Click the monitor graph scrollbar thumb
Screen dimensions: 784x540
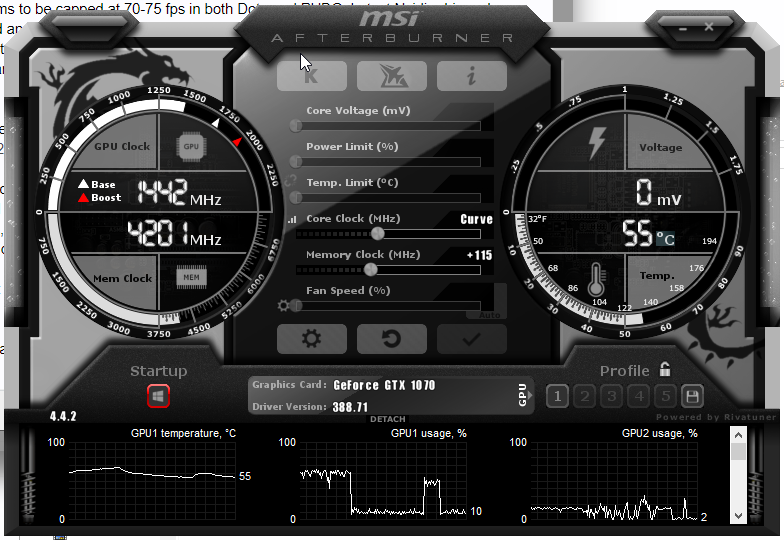pyautogui.click(x=738, y=452)
